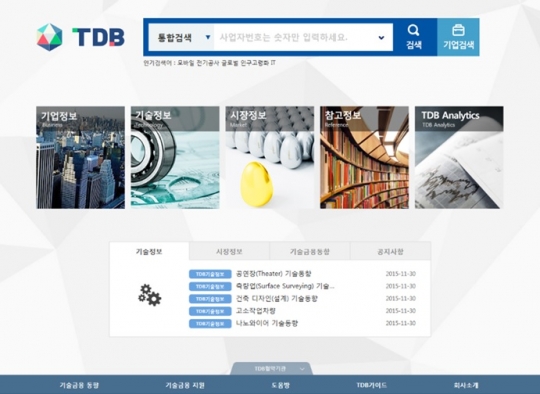The width and height of the screenshot is (540, 394).
Task: Click the magnifier 검색 search icon
Action: 414,37
